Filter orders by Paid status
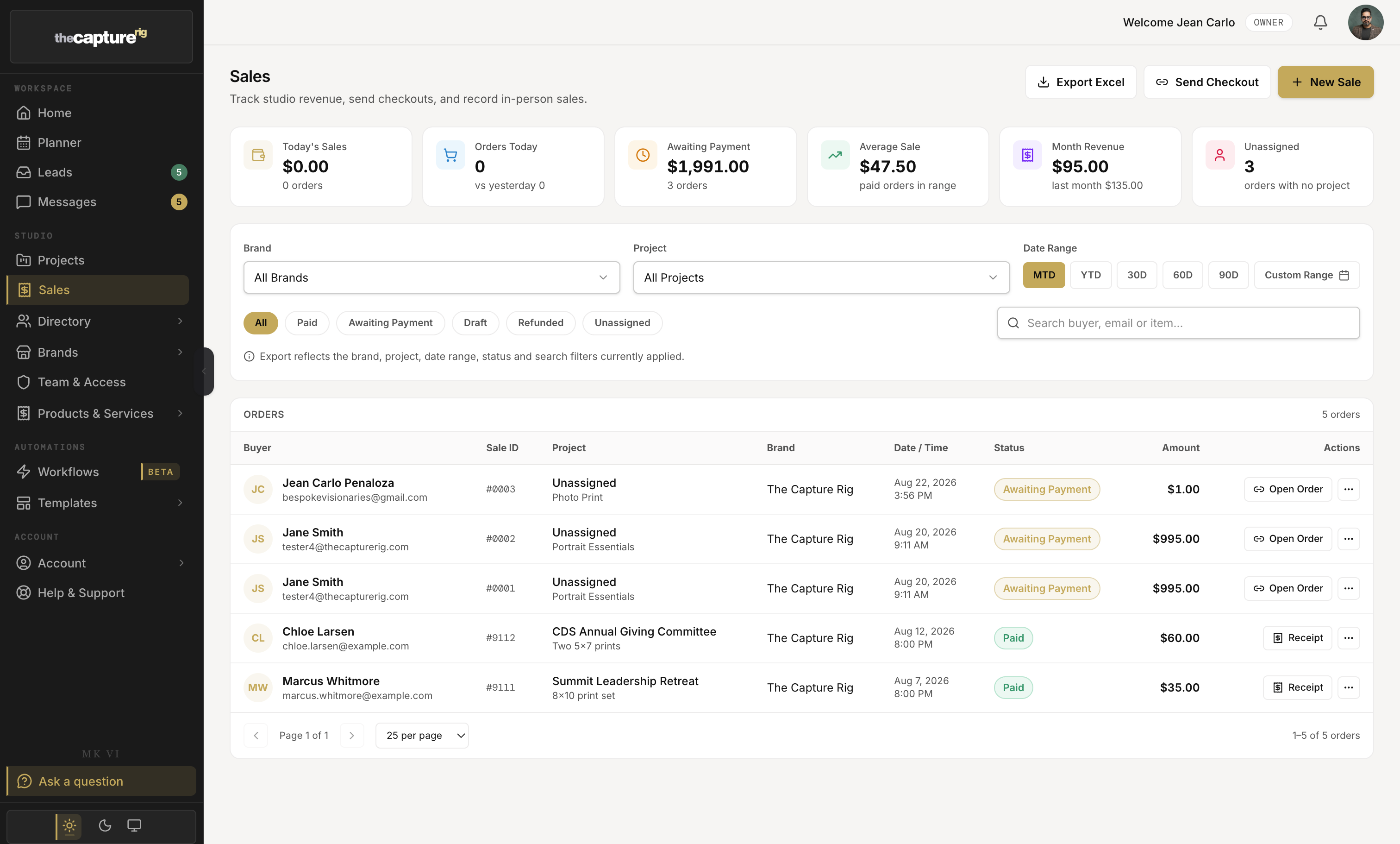 [x=307, y=322]
